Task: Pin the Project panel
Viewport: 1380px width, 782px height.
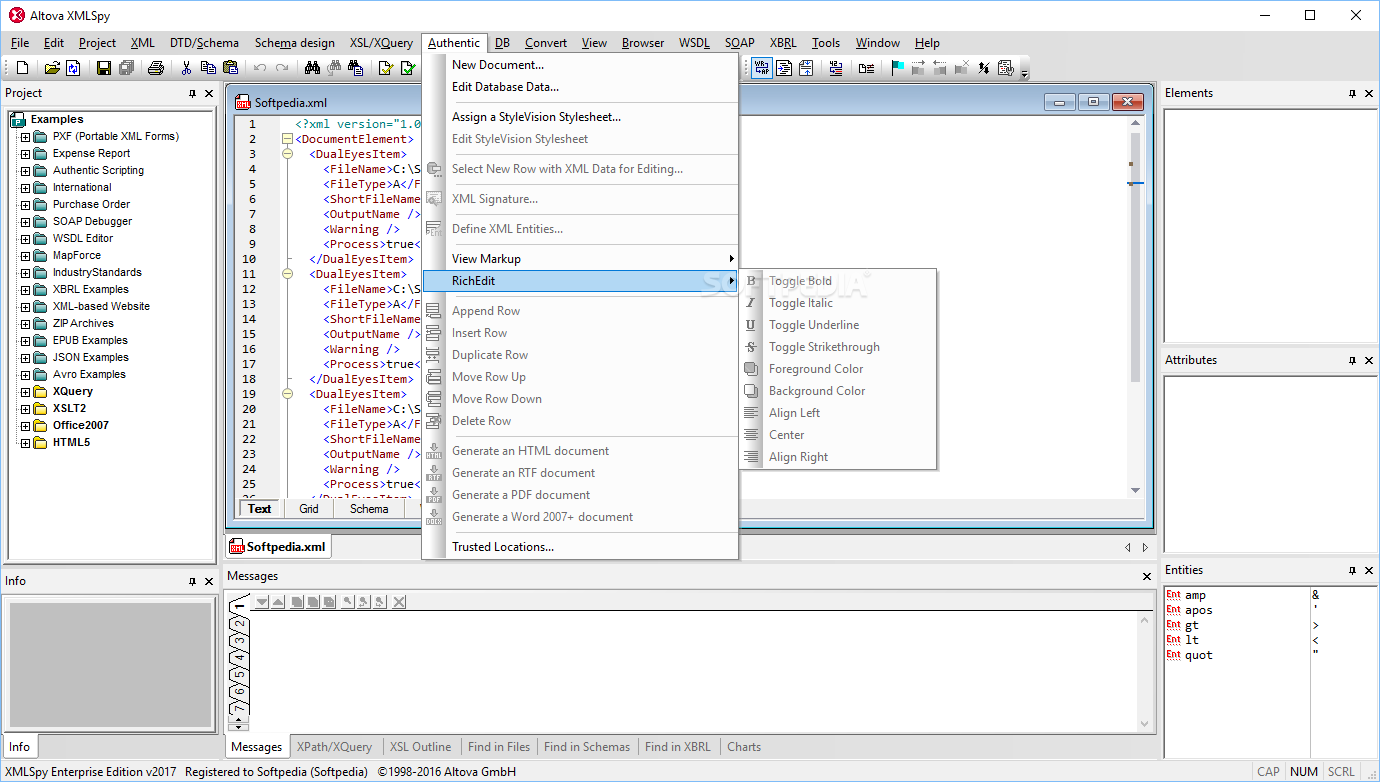Action: coord(193,93)
